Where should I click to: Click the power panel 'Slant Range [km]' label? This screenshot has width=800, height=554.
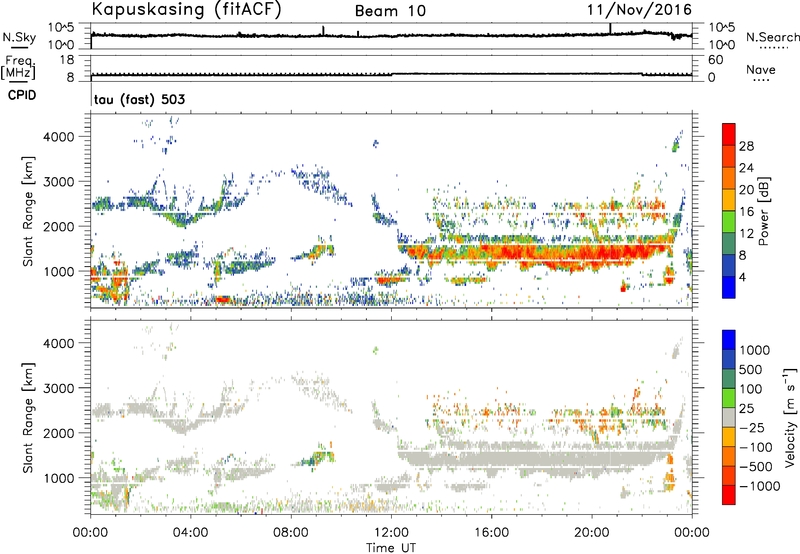coord(28,211)
